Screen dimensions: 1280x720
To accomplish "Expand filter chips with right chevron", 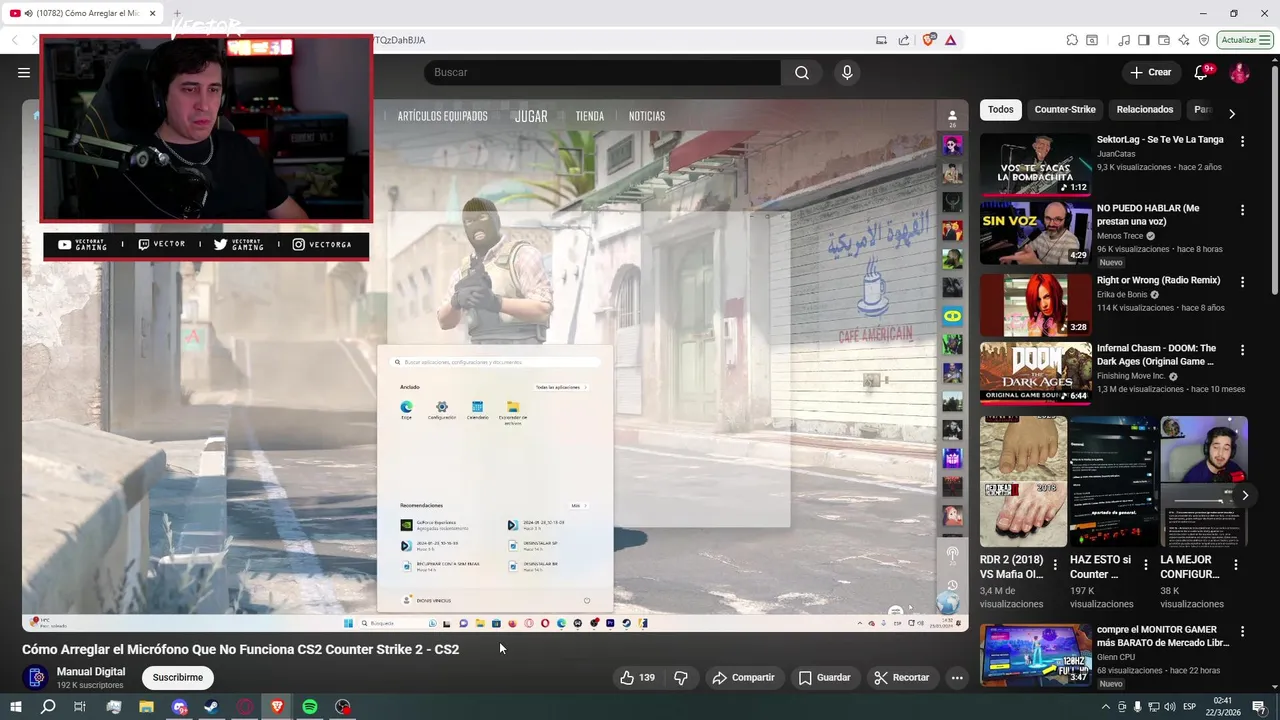I will (x=1232, y=113).
